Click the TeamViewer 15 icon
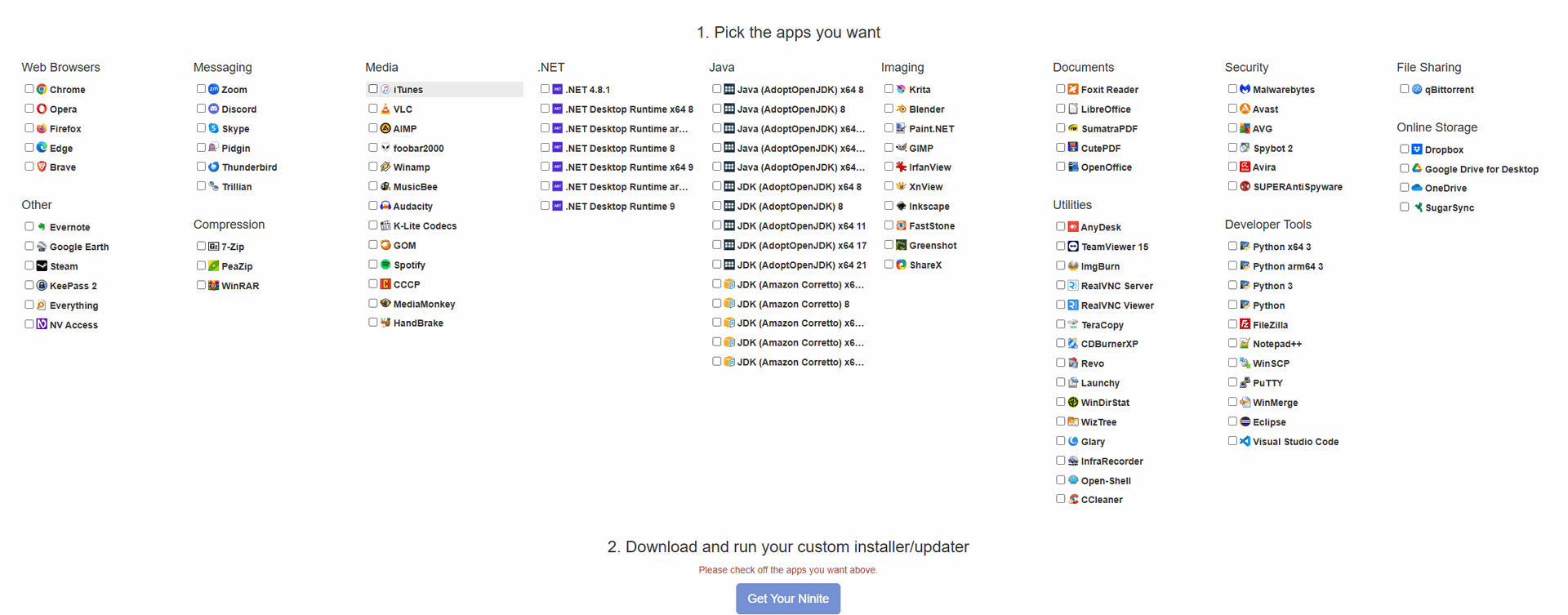This screenshot has height=615, width=1568. point(1073,247)
